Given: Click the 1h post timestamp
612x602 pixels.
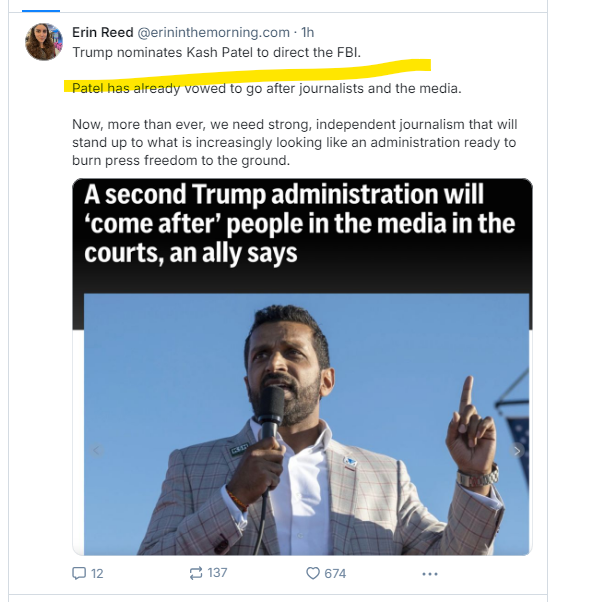Looking at the screenshot, I should [308, 32].
